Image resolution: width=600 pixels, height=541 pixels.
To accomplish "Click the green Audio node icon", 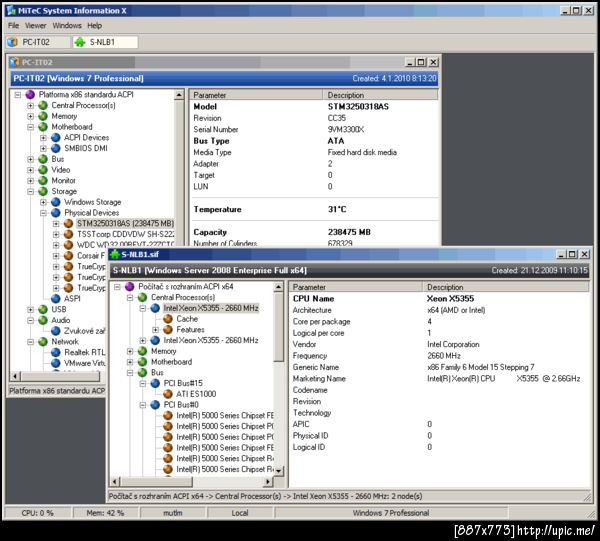I will (43, 320).
